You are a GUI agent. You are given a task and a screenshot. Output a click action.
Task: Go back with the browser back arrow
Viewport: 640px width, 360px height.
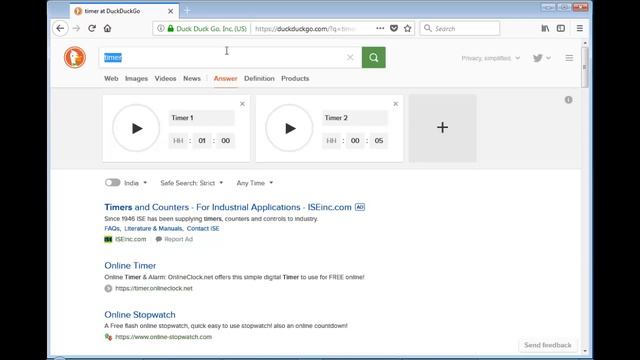[60, 29]
